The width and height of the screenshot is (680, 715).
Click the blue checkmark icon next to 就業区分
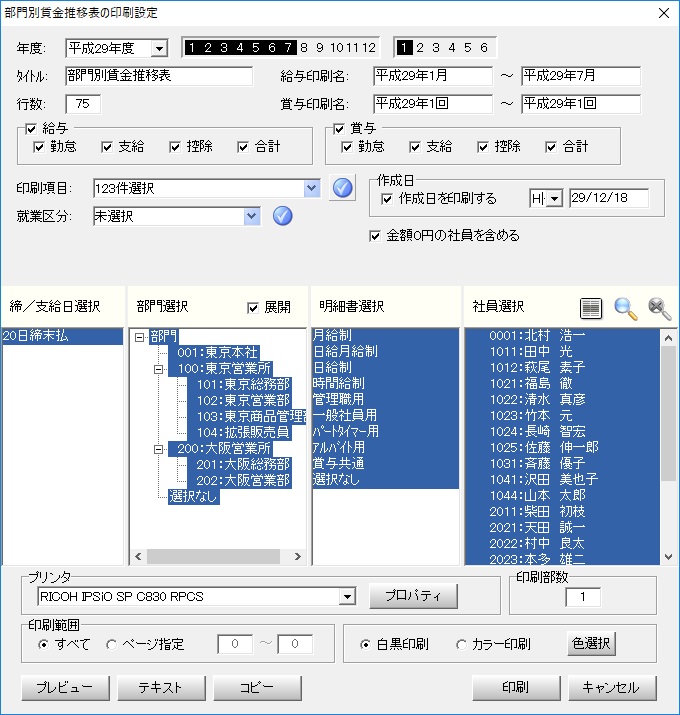coord(282,216)
